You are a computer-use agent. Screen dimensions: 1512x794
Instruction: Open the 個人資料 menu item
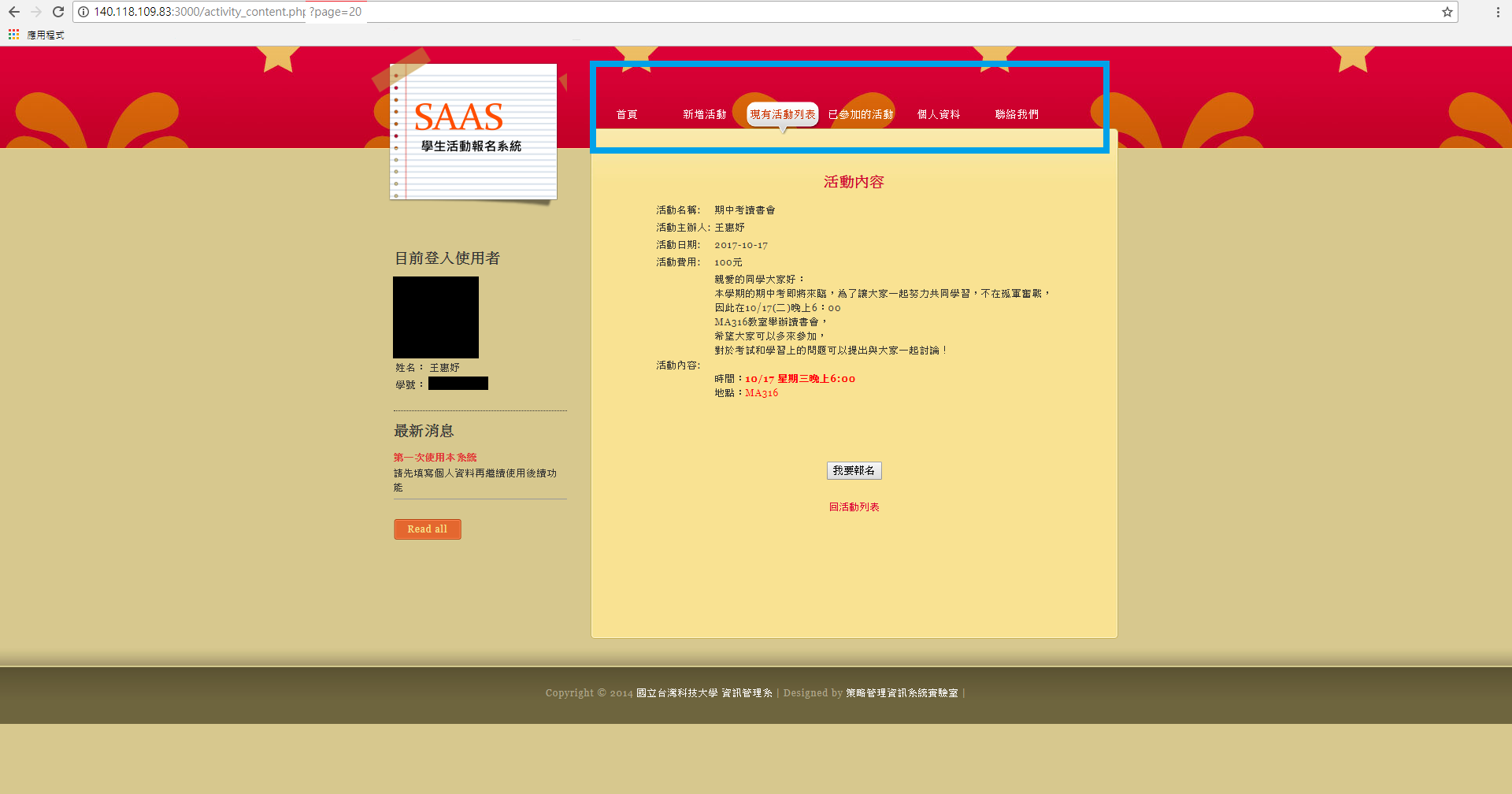[x=939, y=114]
